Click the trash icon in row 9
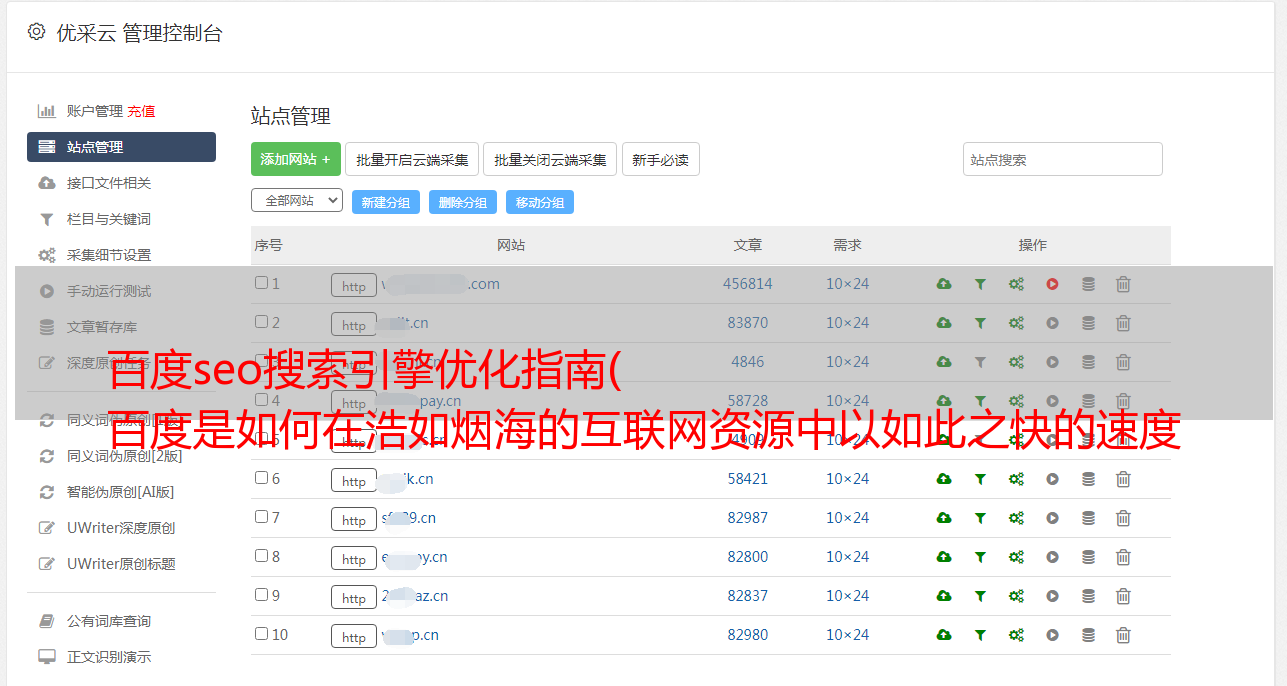Viewport: 1287px width, 686px height. [x=1123, y=596]
